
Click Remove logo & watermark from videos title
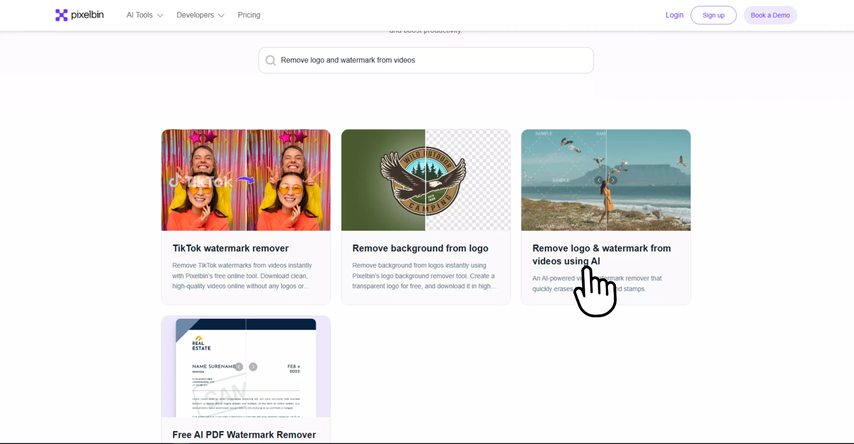point(601,254)
